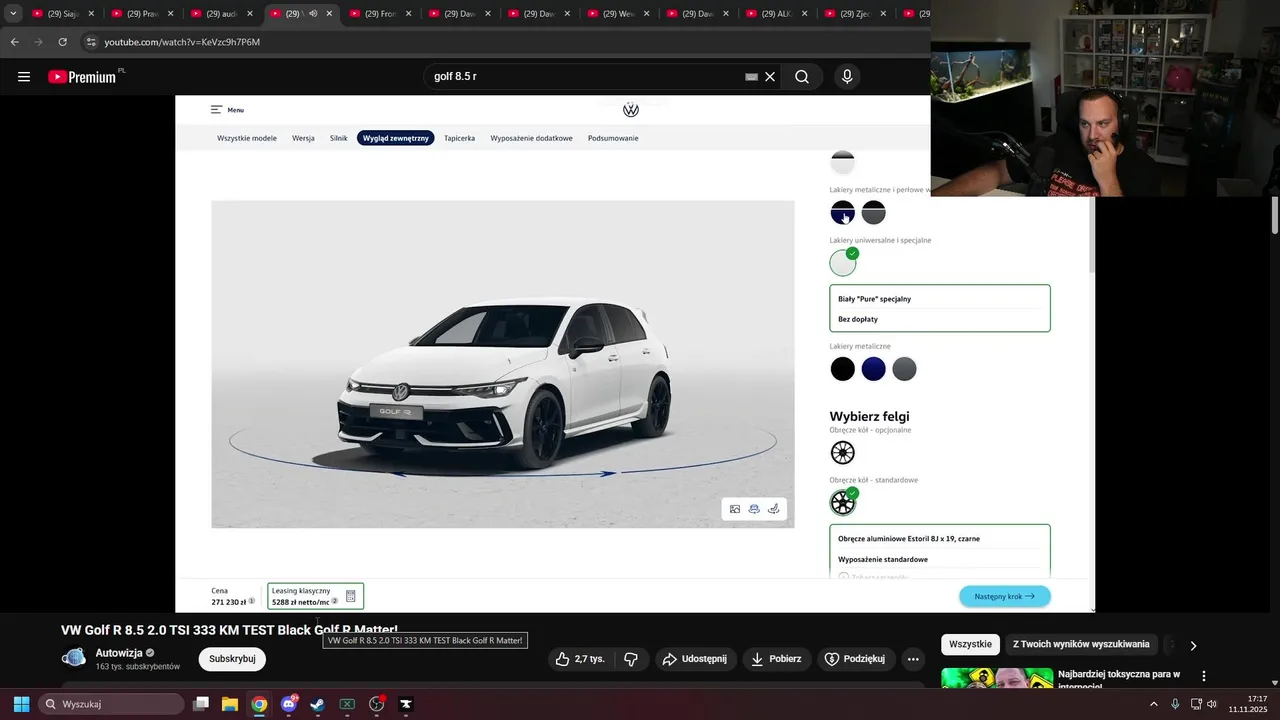Like the video (2,7 tys.)

tap(580, 659)
